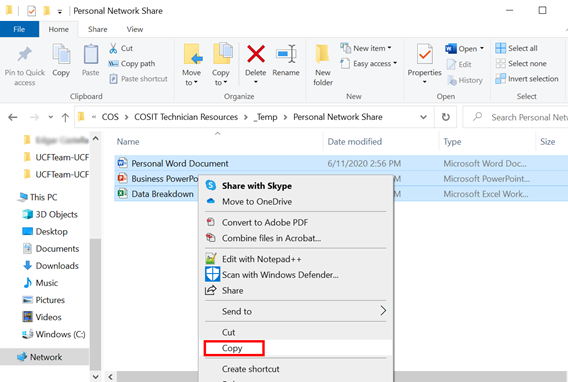Viewport: 568px width, 382px height.
Task: Click the Rename ribbon button
Action: click(x=286, y=60)
